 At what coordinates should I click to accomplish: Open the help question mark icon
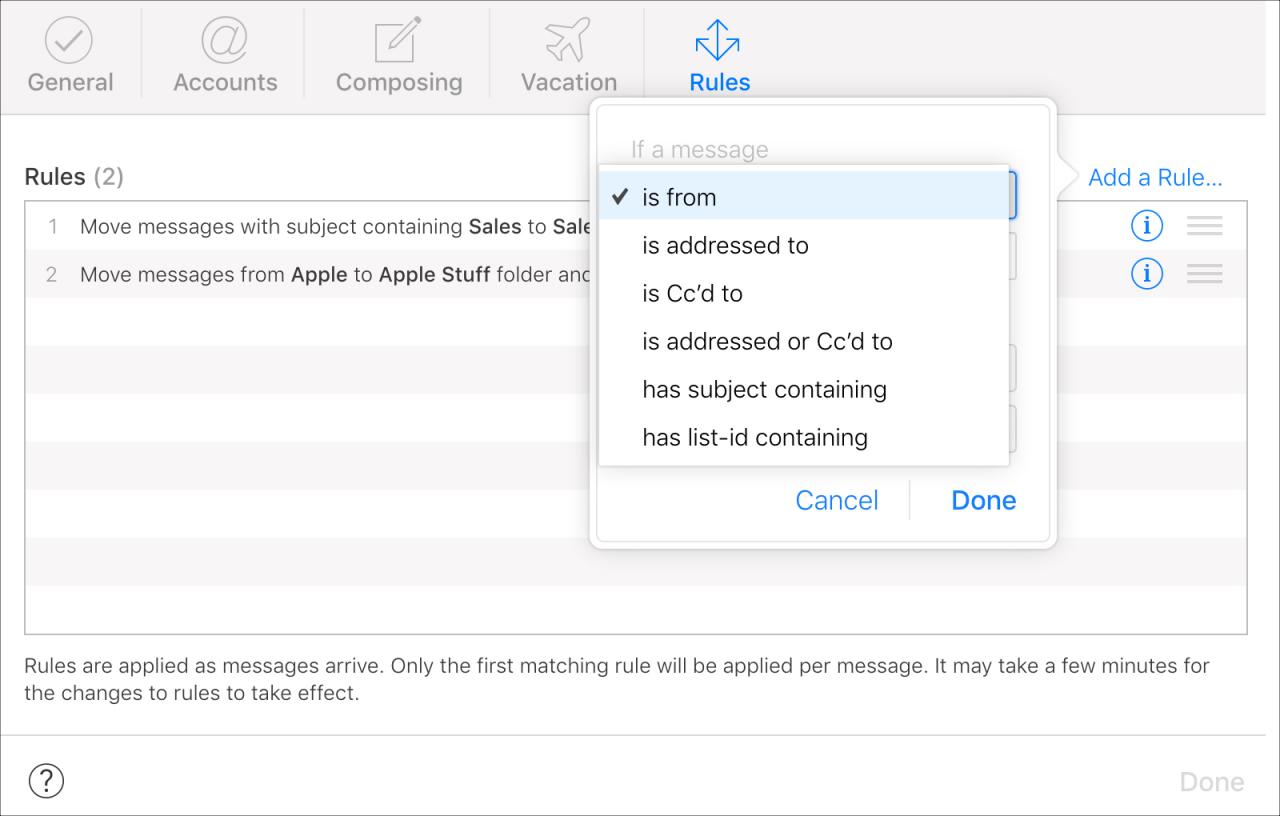[x=46, y=781]
